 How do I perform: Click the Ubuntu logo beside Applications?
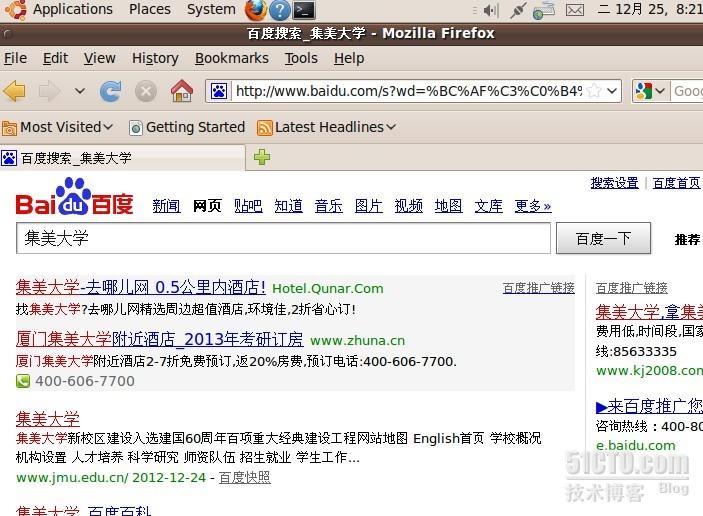[16, 9]
